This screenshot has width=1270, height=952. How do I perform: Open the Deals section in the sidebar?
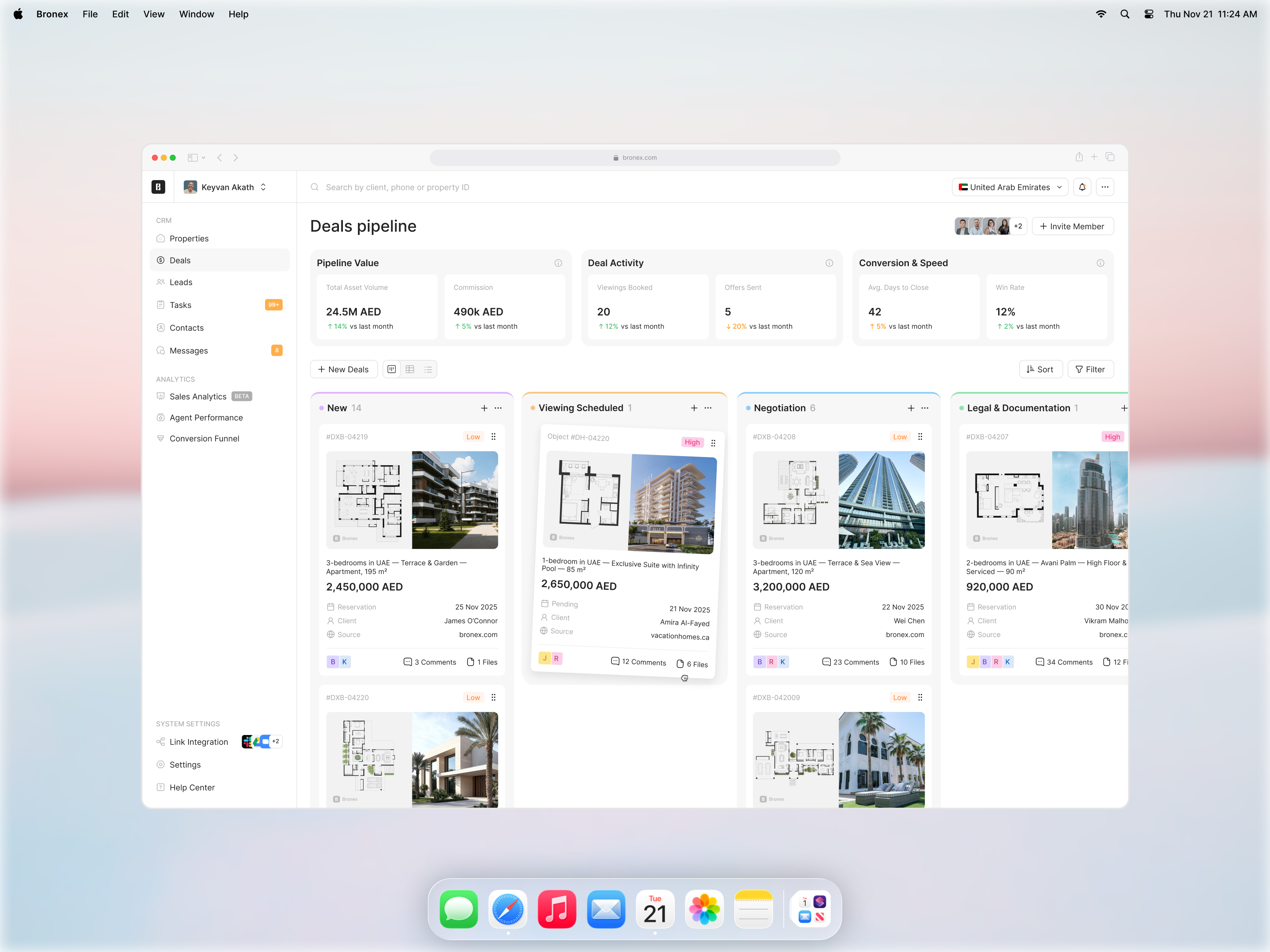(x=180, y=260)
